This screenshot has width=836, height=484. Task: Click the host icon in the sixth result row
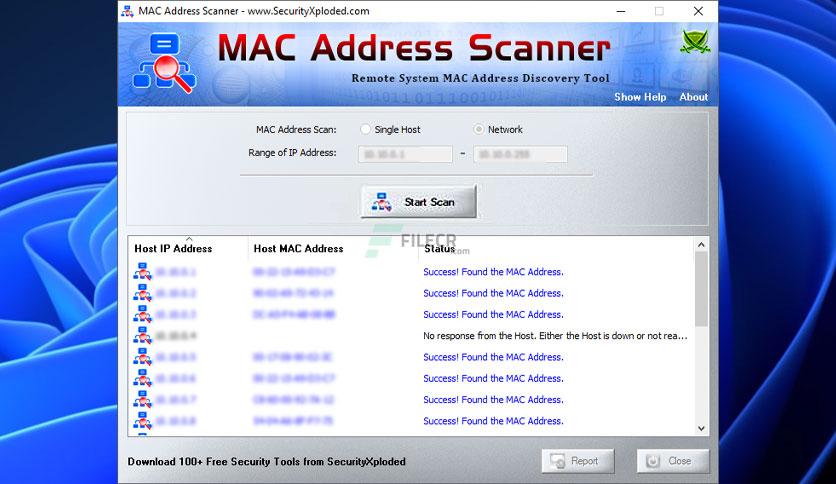(142, 378)
